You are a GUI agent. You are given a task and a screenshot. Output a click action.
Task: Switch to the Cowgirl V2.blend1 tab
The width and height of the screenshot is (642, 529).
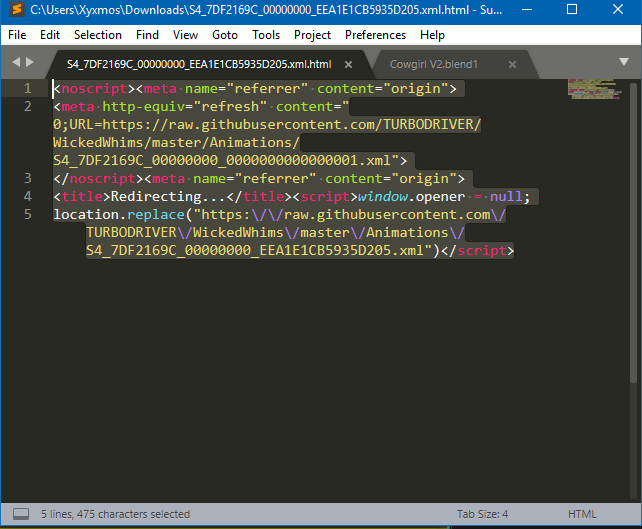tap(434, 64)
